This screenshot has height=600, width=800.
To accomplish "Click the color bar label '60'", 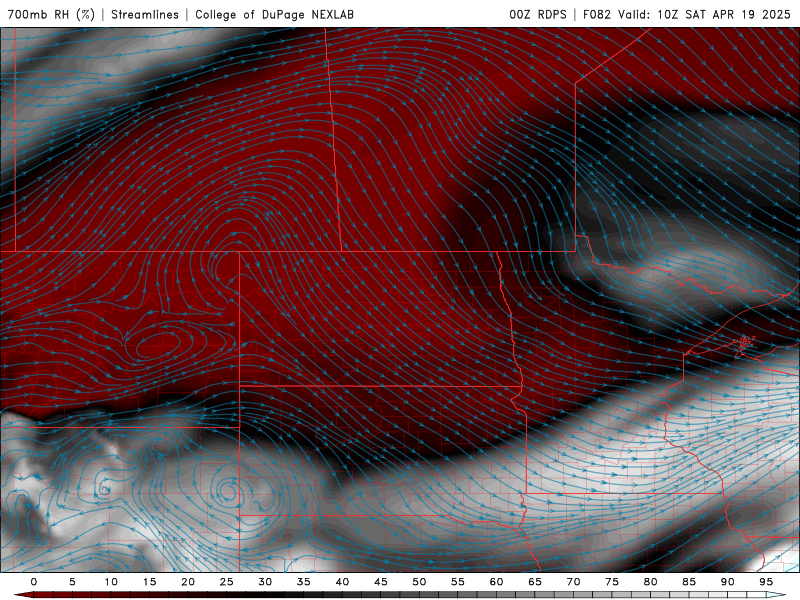I will coord(496,582).
